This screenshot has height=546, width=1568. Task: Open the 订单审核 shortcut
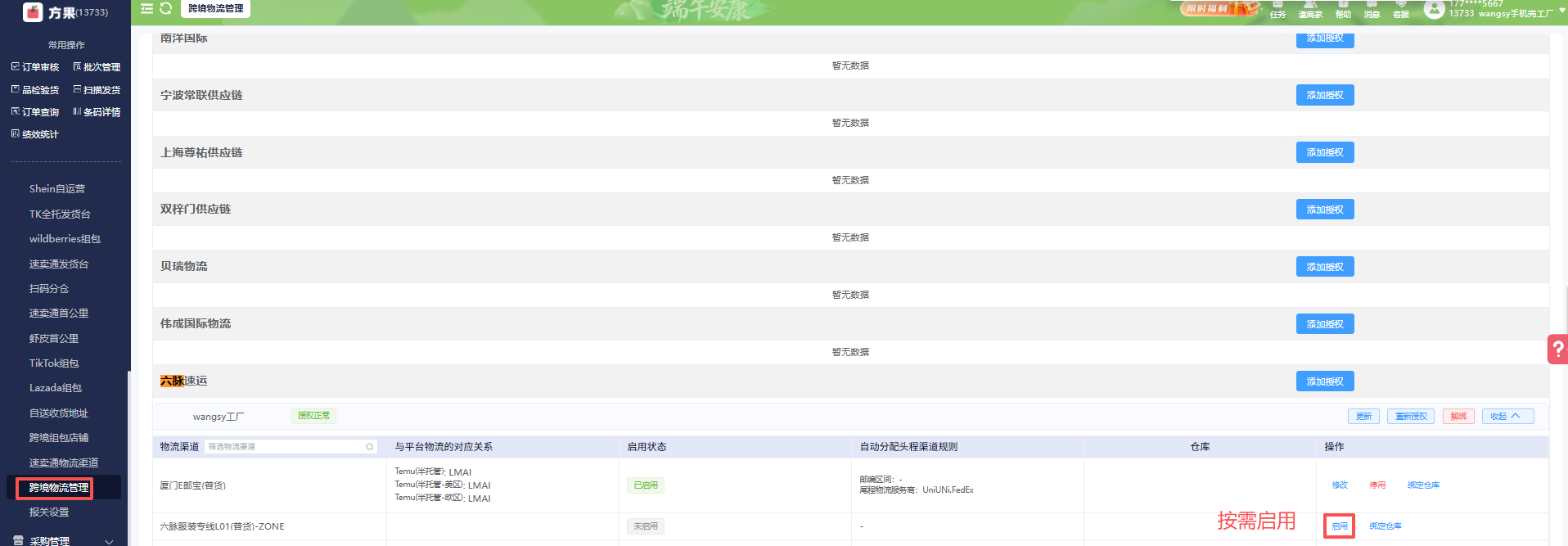(x=34, y=67)
